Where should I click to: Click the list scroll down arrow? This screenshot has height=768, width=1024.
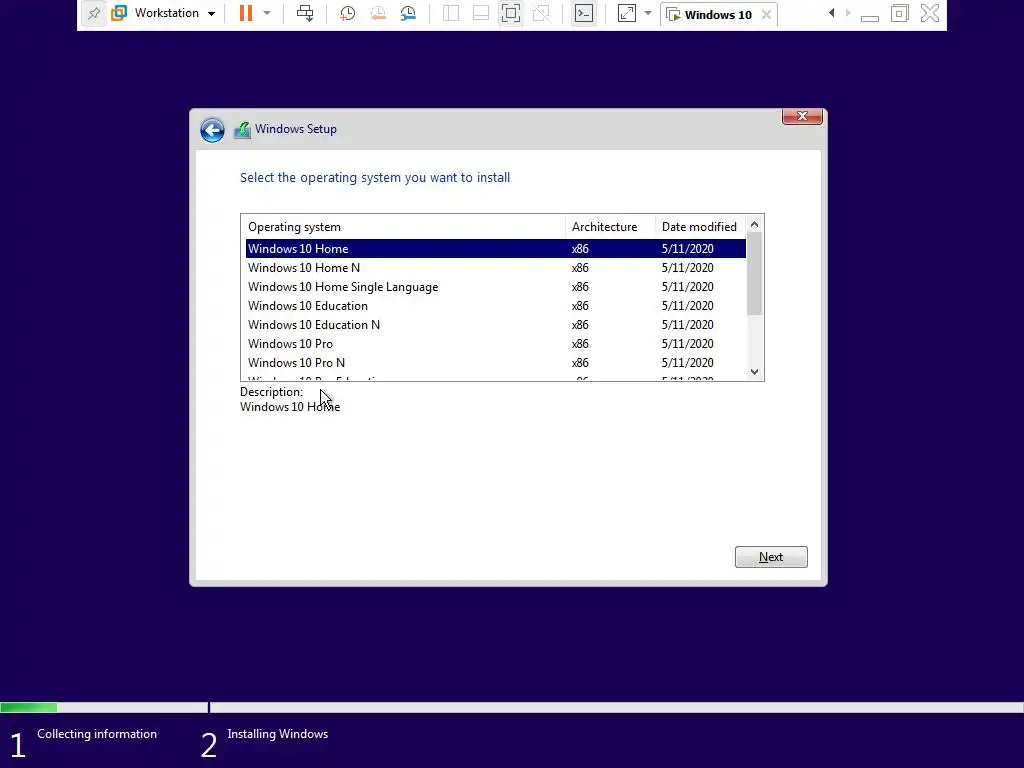coord(754,372)
